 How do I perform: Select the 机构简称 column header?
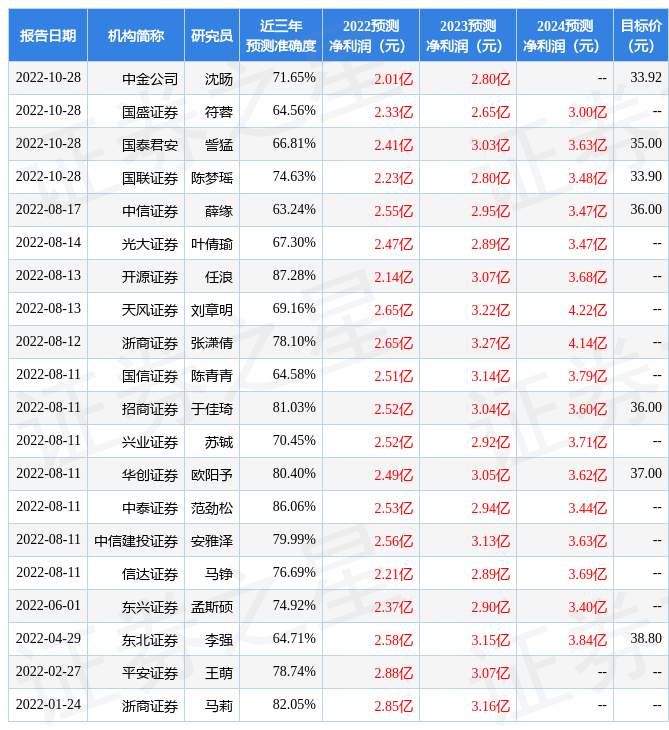[x=136, y=35]
